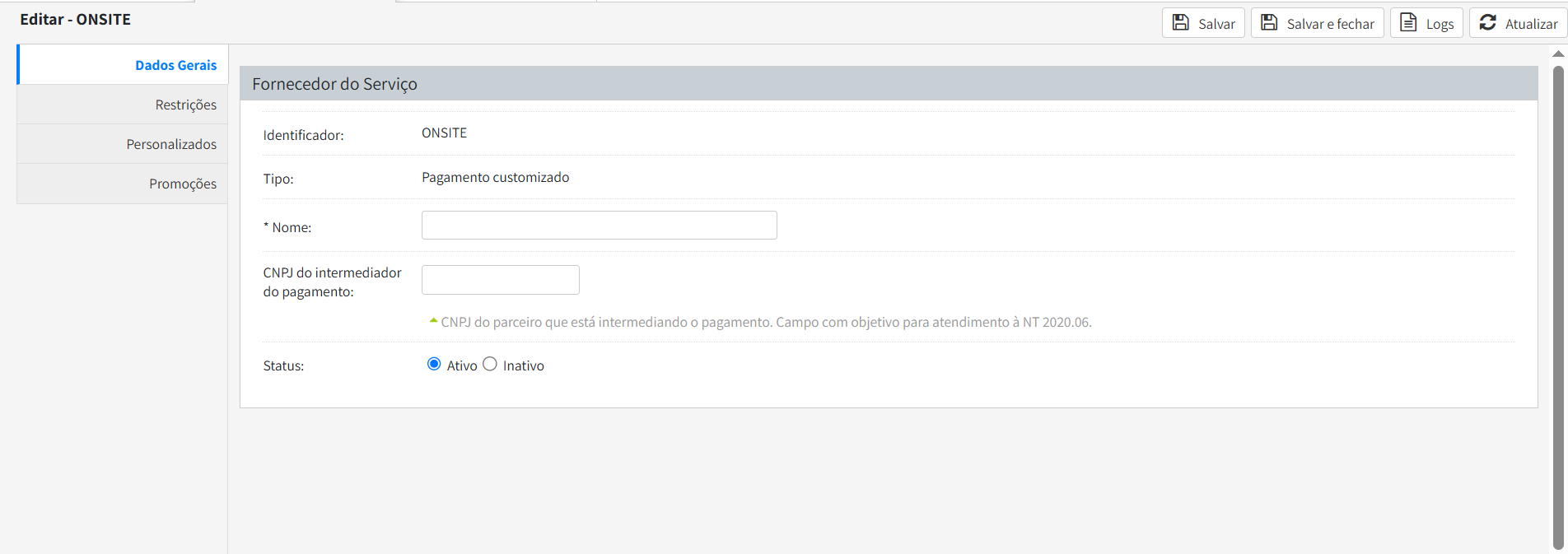The width and height of the screenshot is (1568, 554).
Task: Click the CNPJ do intermediador input box
Action: pos(500,280)
